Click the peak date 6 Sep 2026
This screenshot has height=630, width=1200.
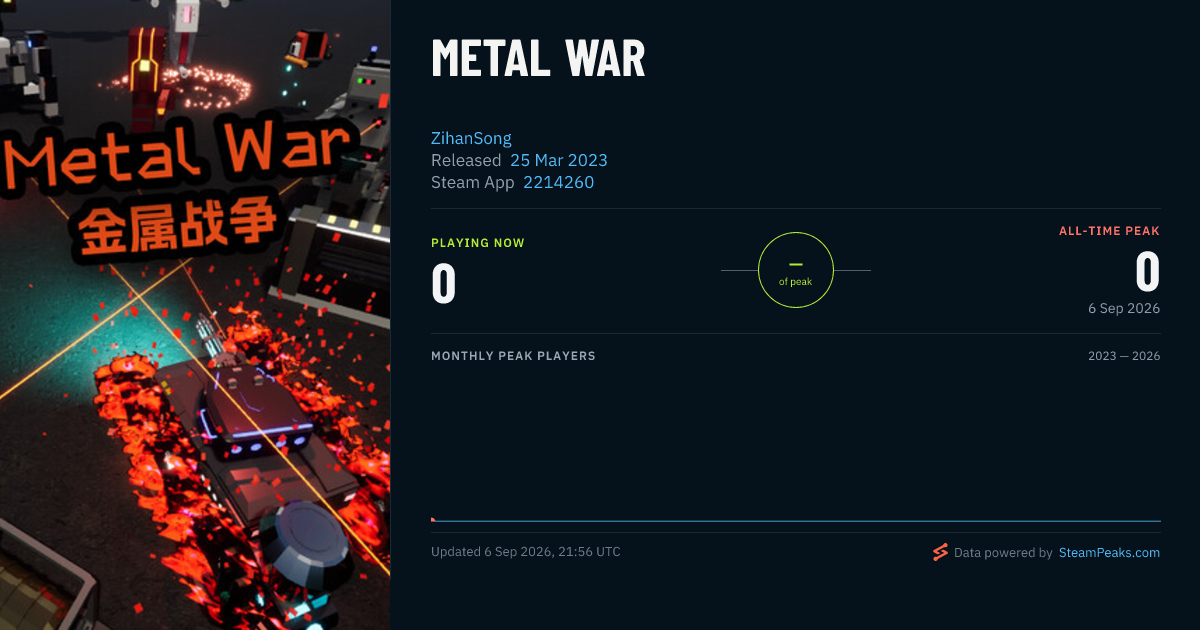click(1124, 308)
